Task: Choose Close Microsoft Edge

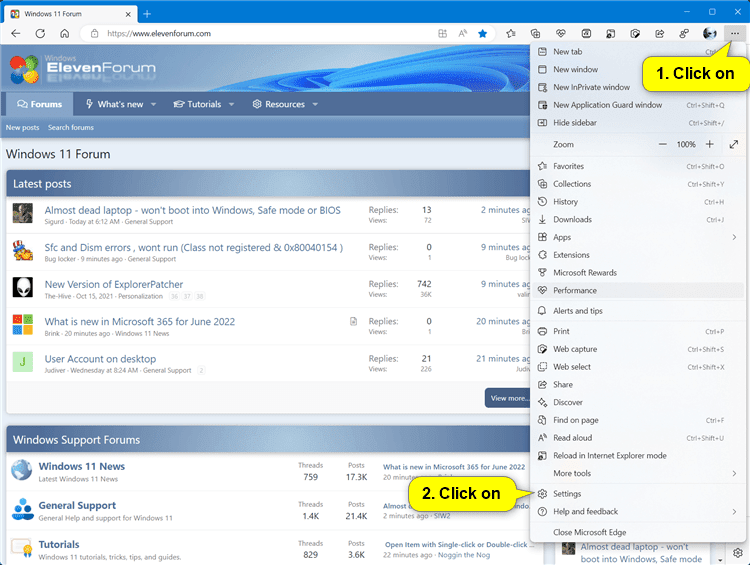Action: coord(638,532)
